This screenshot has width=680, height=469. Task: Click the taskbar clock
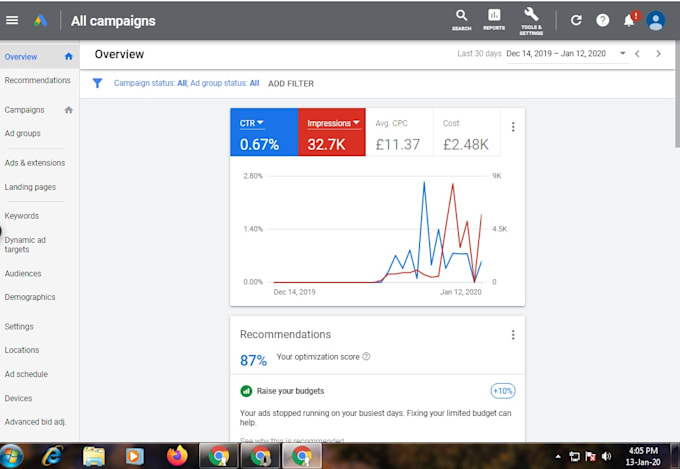(x=644, y=456)
